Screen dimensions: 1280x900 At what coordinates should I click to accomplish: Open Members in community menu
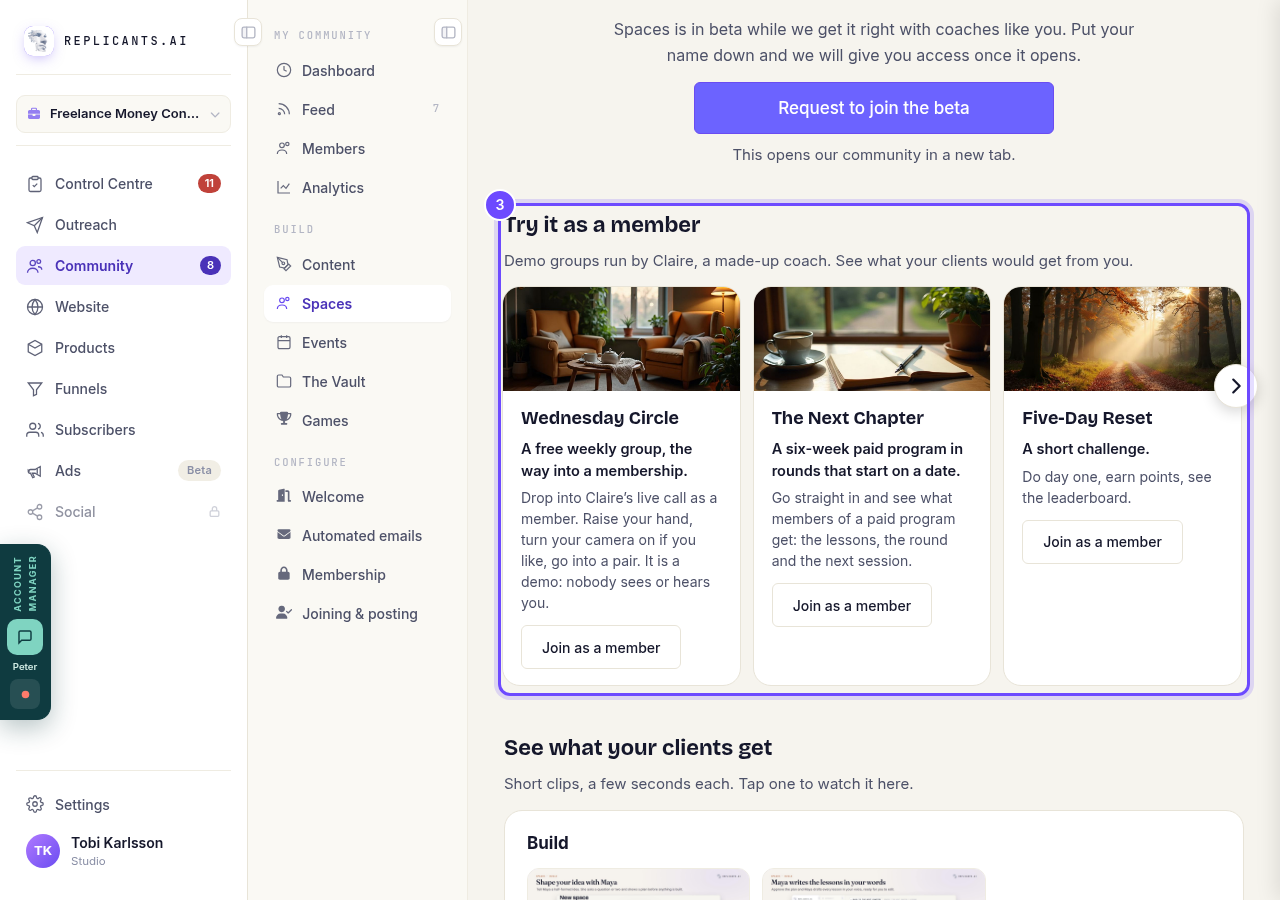tap(357, 149)
